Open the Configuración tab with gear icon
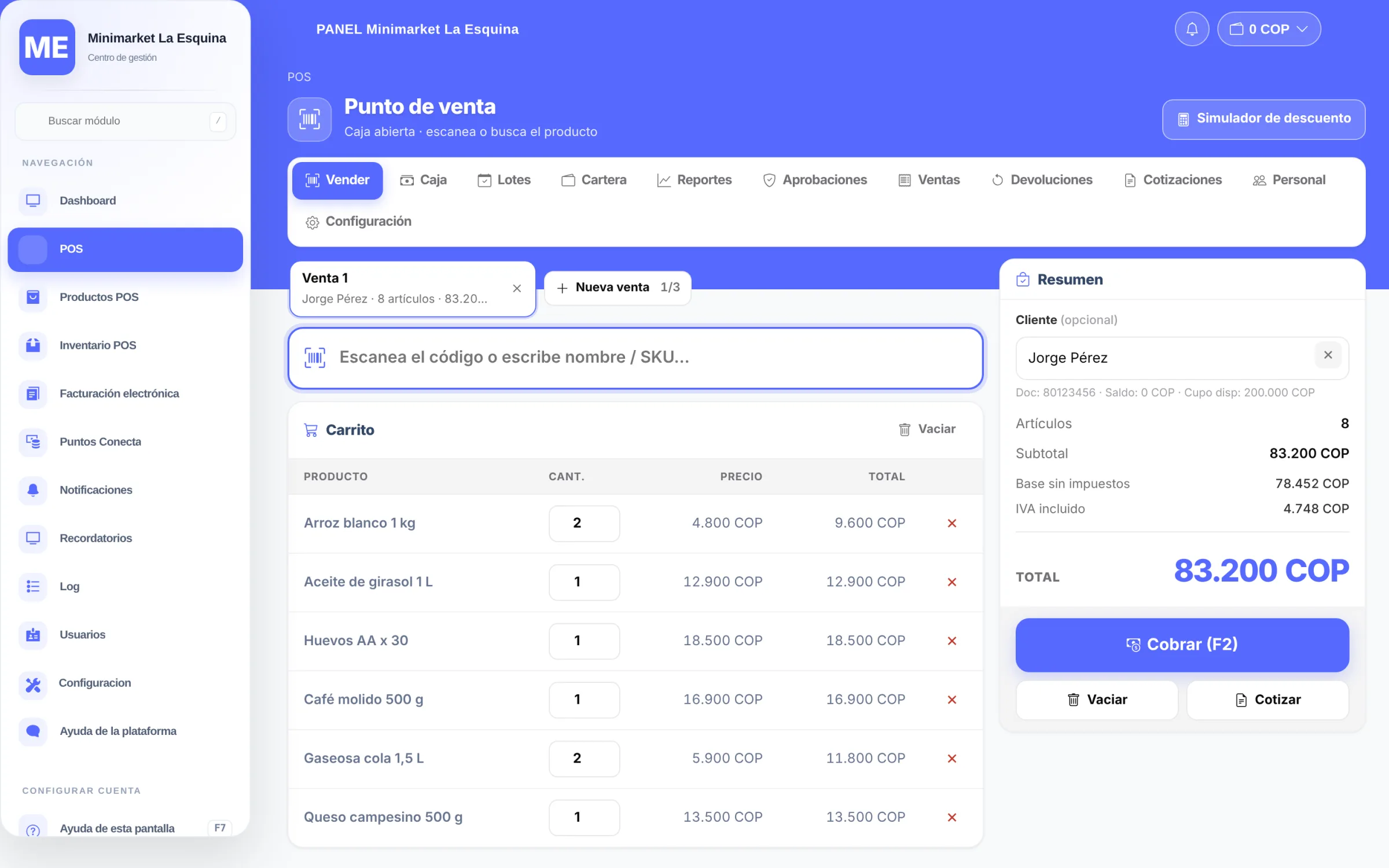Viewport: 1389px width, 868px height. [x=358, y=222]
